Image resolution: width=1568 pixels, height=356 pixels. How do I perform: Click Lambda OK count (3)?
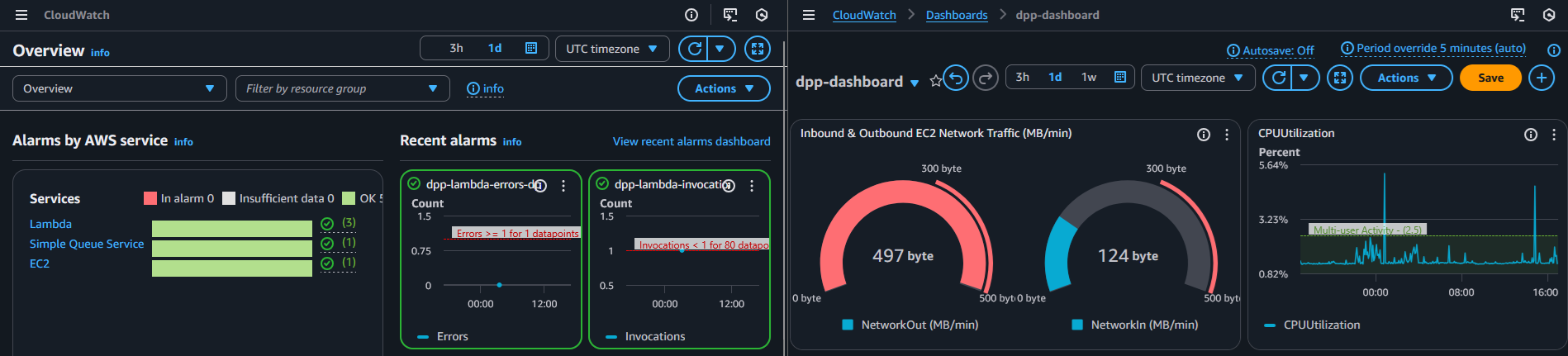349,223
